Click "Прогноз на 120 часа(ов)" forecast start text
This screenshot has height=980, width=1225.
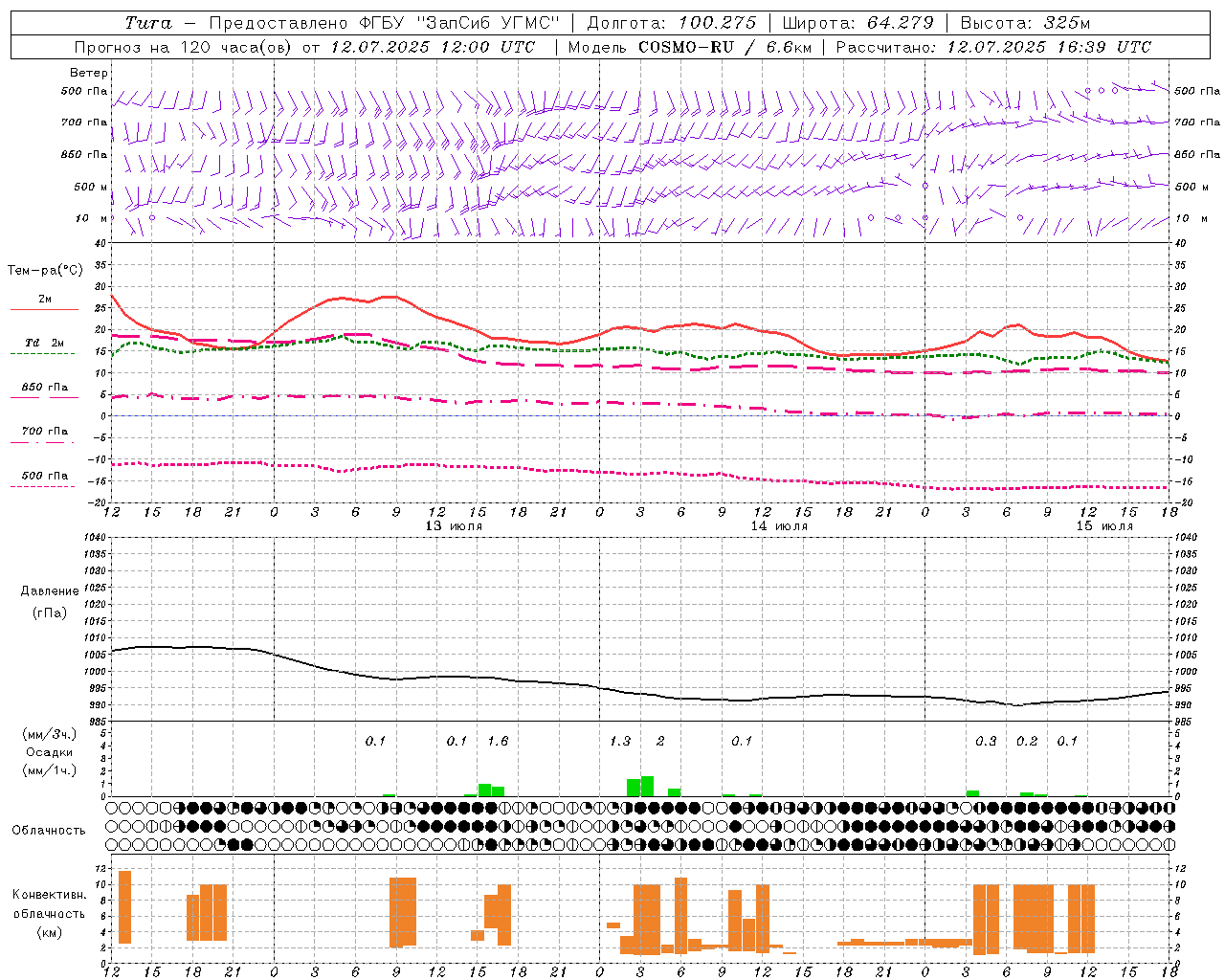pos(184,47)
